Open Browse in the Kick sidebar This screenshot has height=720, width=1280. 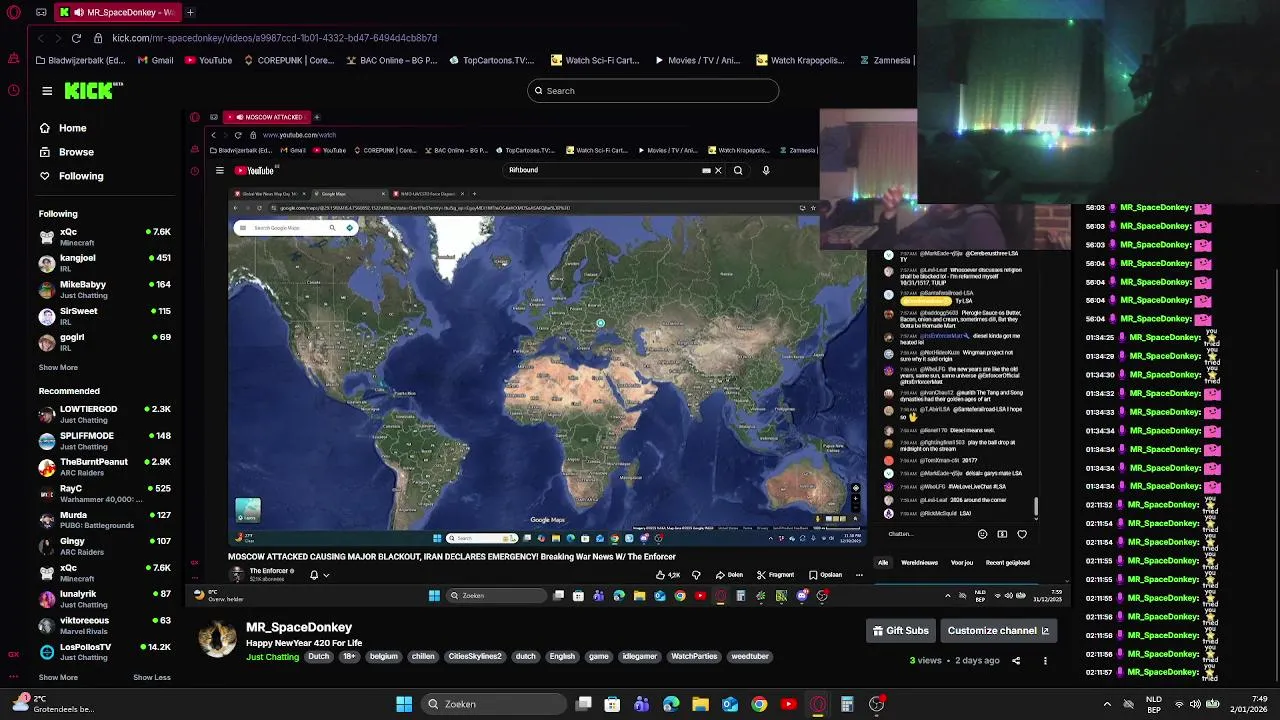click(x=66, y=152)
